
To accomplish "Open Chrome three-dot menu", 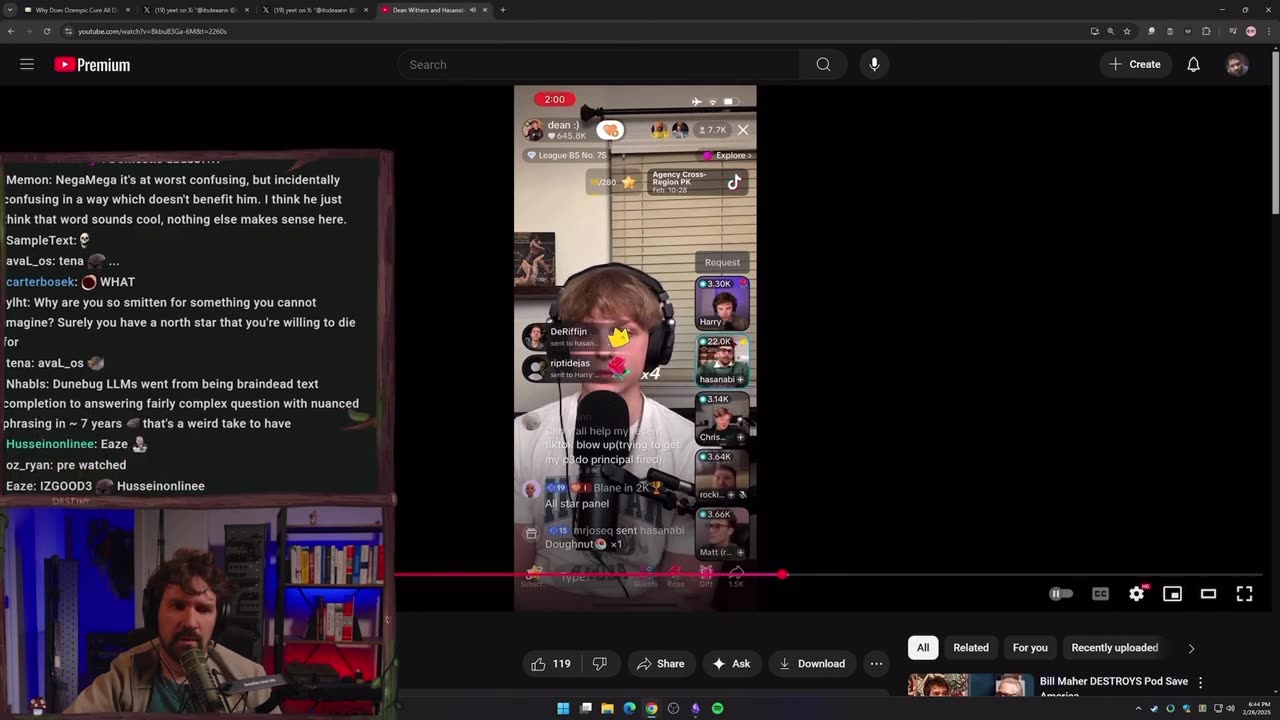I will [x=1267, y=31].
